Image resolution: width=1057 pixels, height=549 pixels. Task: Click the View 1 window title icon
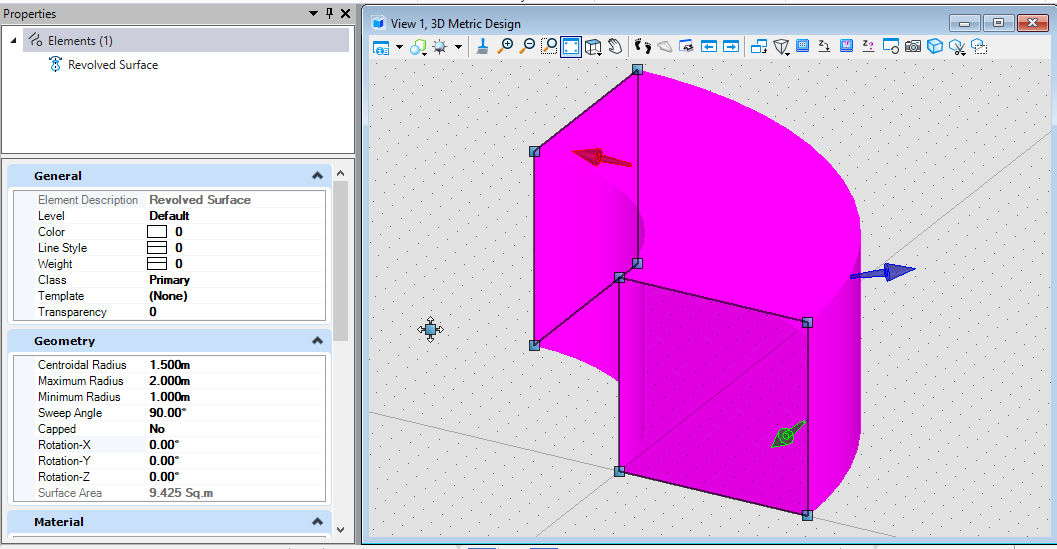(379, 24)
